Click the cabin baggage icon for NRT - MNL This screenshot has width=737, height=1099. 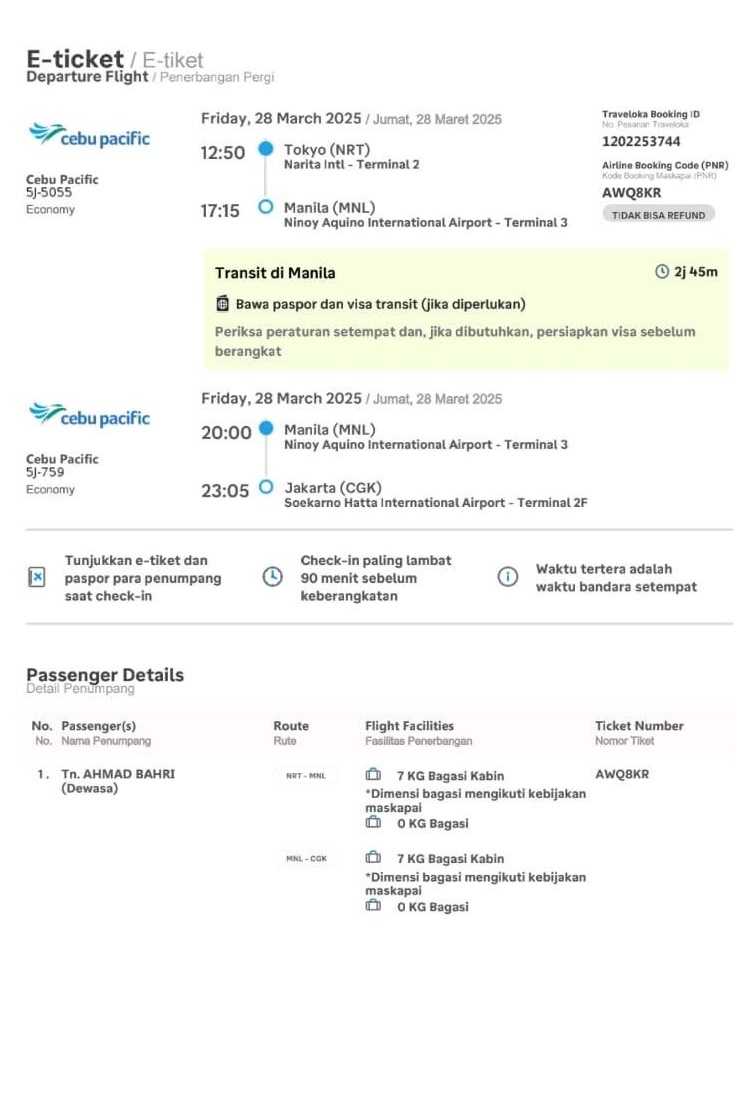pos(373,775)
